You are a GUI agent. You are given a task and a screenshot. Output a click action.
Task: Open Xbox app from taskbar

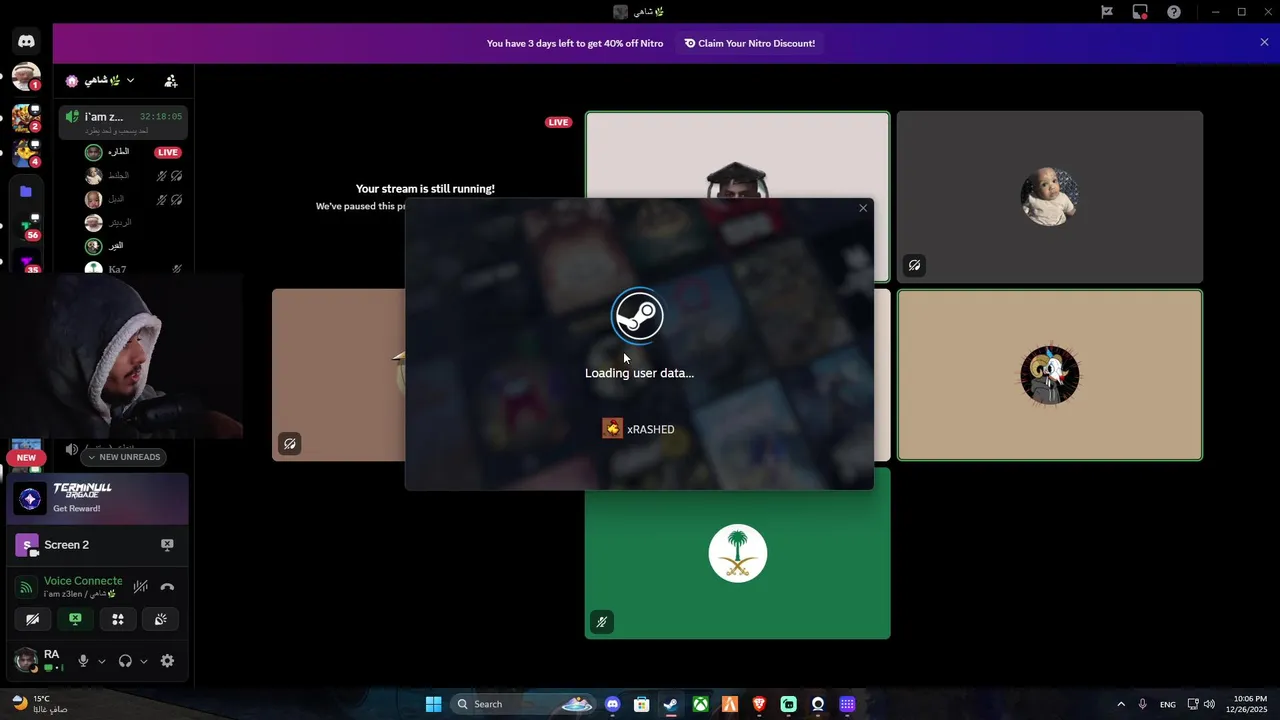point(701,704)
